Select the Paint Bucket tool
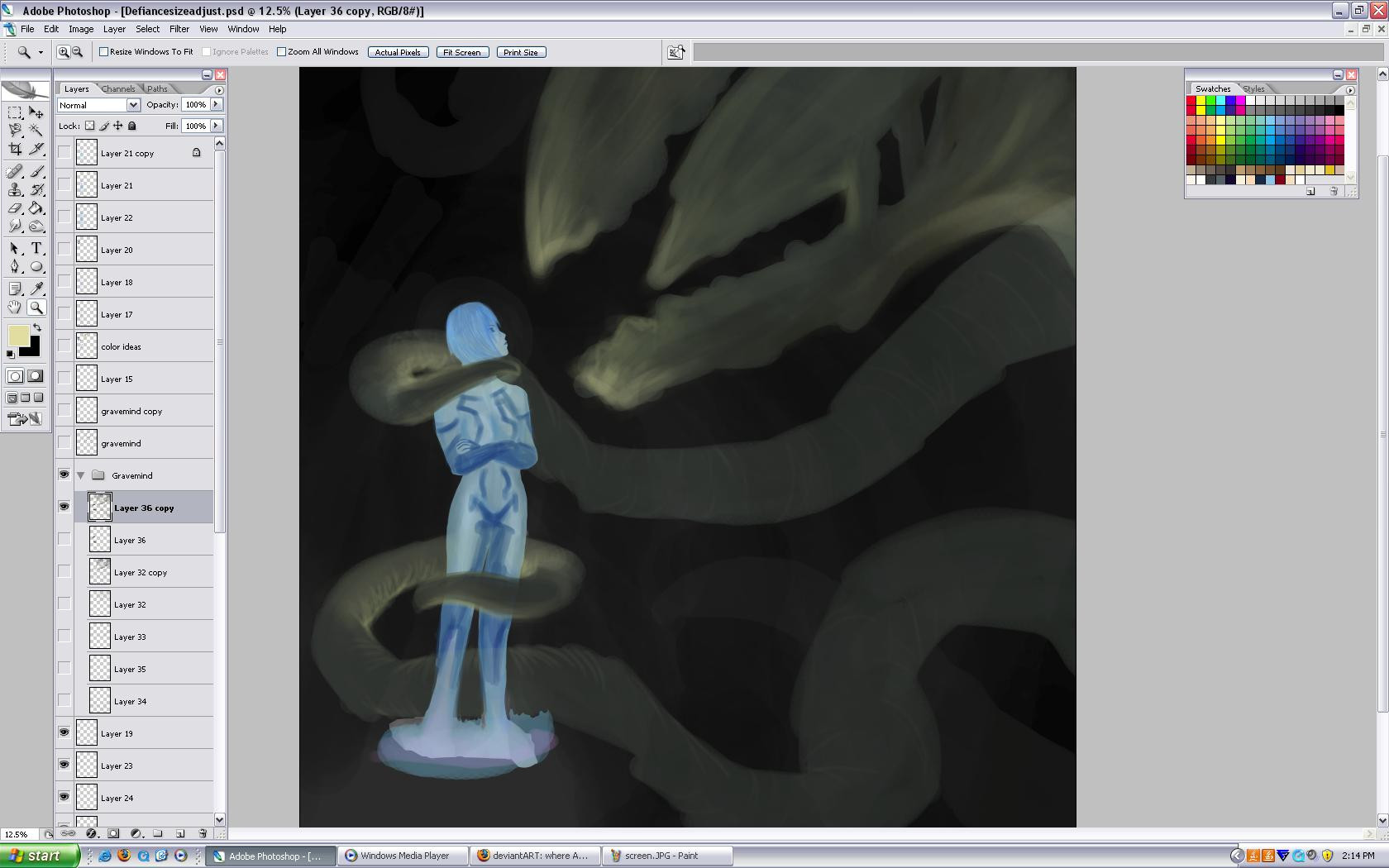The height and width of the screenshot is (868, 1389). point(36,208)
